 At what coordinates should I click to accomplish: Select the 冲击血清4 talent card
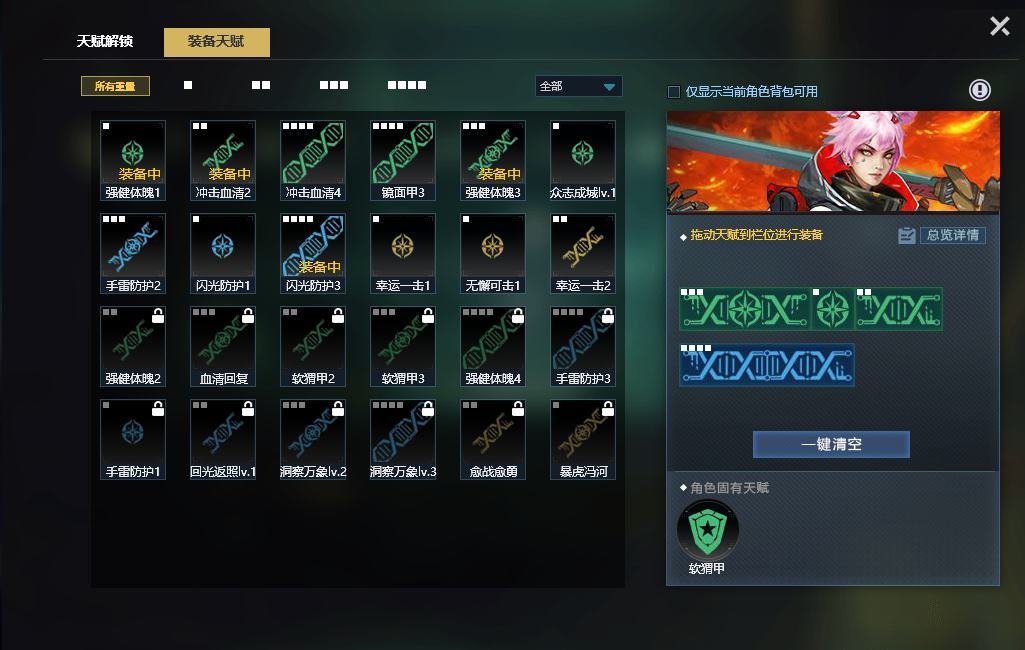click(312, 160)
